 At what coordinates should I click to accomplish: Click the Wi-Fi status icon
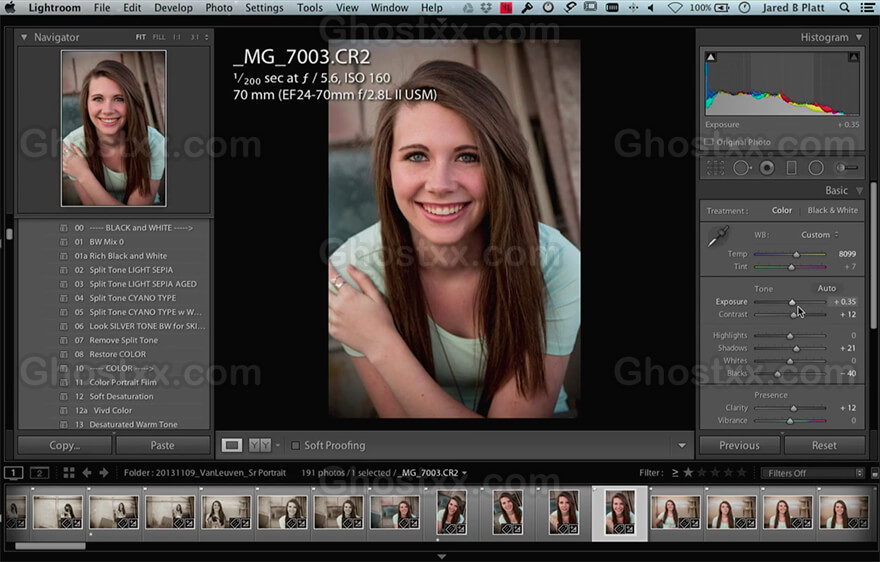[675, 8]
